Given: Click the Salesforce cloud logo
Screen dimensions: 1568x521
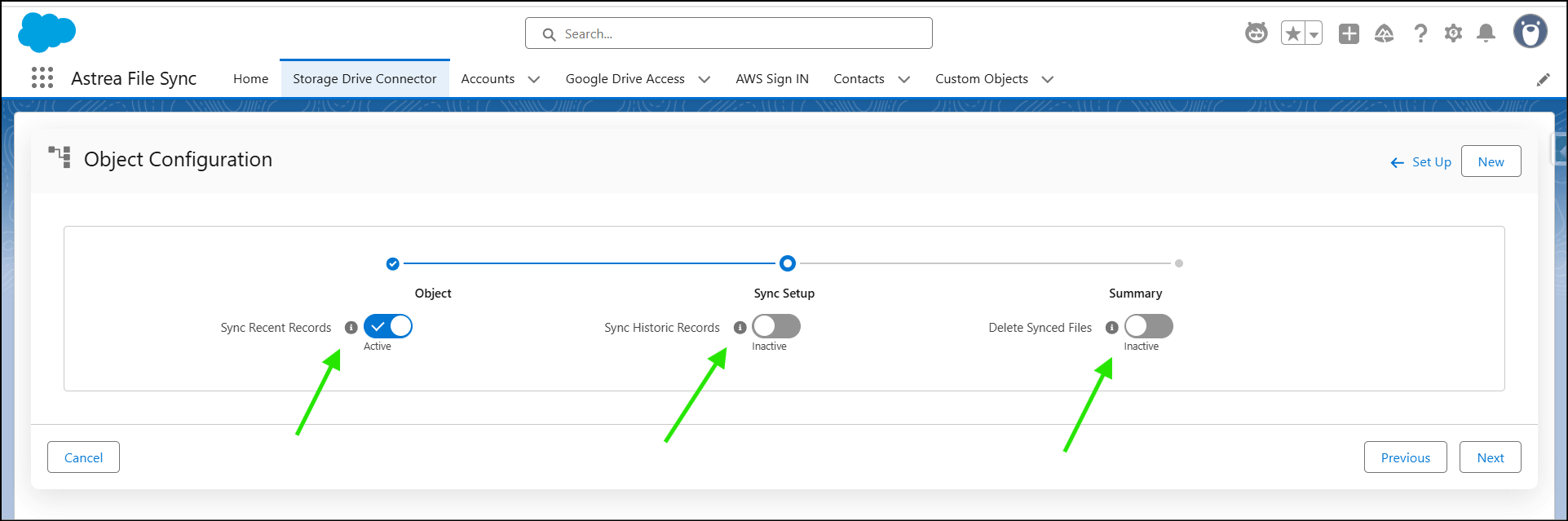Looking at the screenshot, I should [46, 33].
